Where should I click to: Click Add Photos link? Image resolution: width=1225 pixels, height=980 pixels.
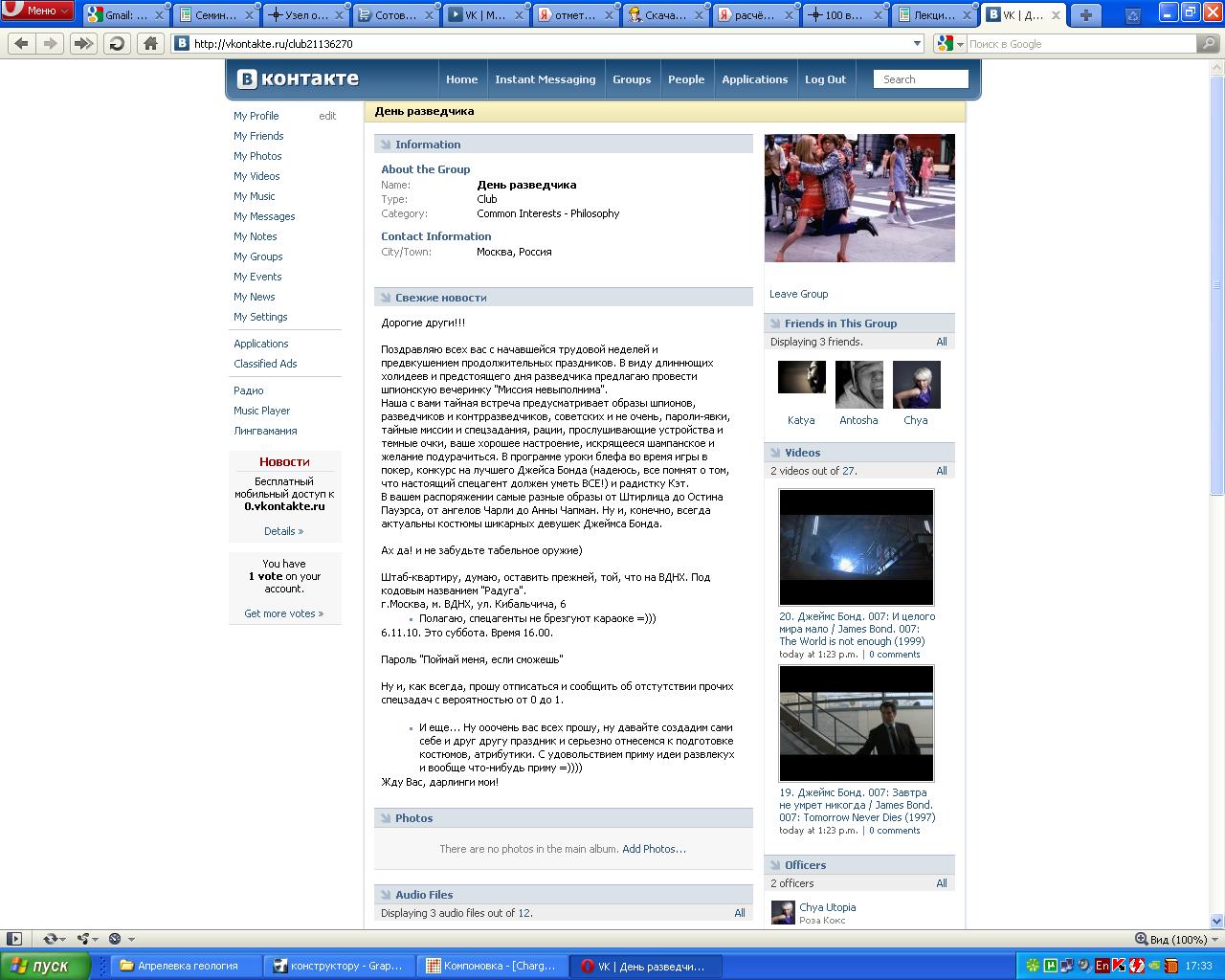(654, 849)
